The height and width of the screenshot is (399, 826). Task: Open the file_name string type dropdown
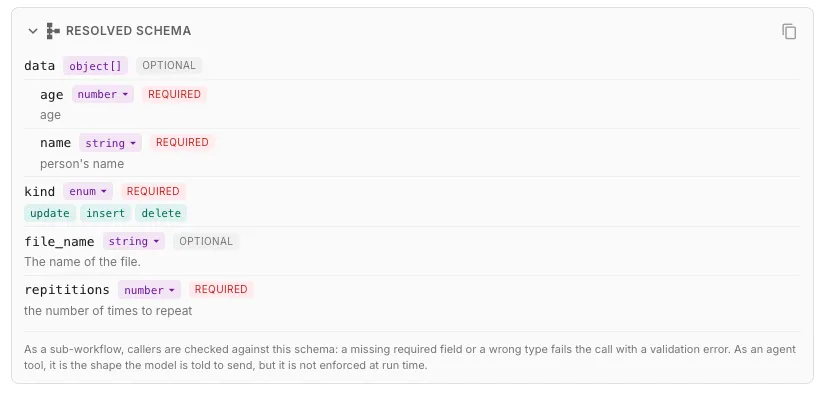pyautogui.click(x=134, y=241)
